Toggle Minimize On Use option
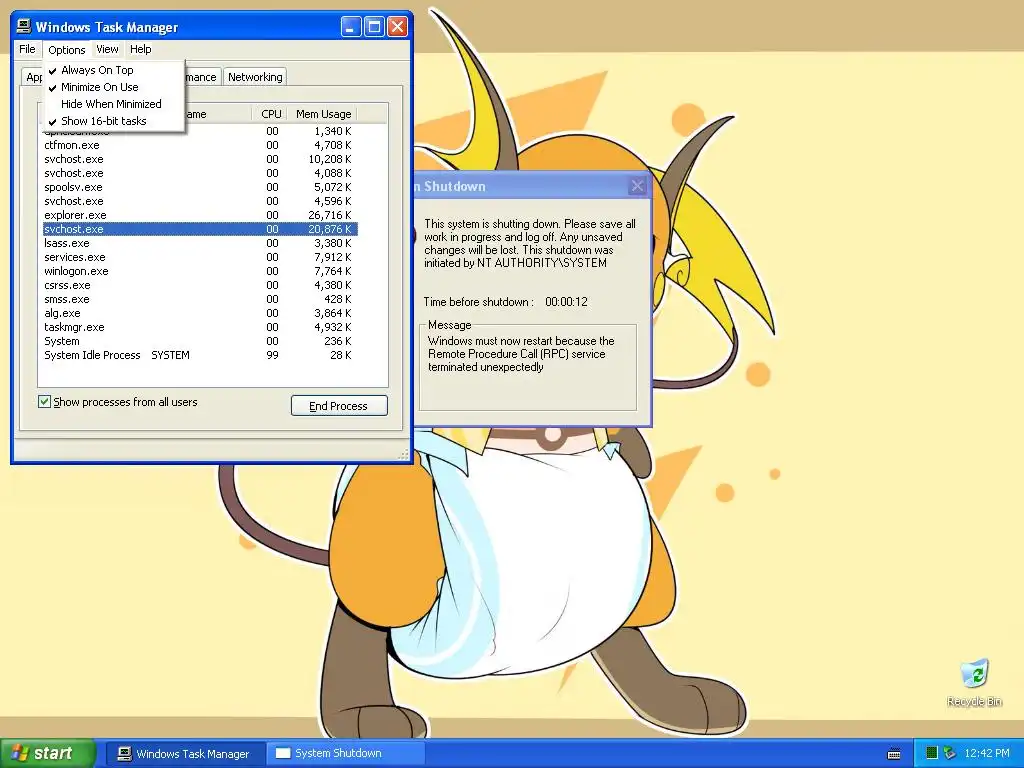Screen dimensions: 1024x768 [x=114, y=87]
